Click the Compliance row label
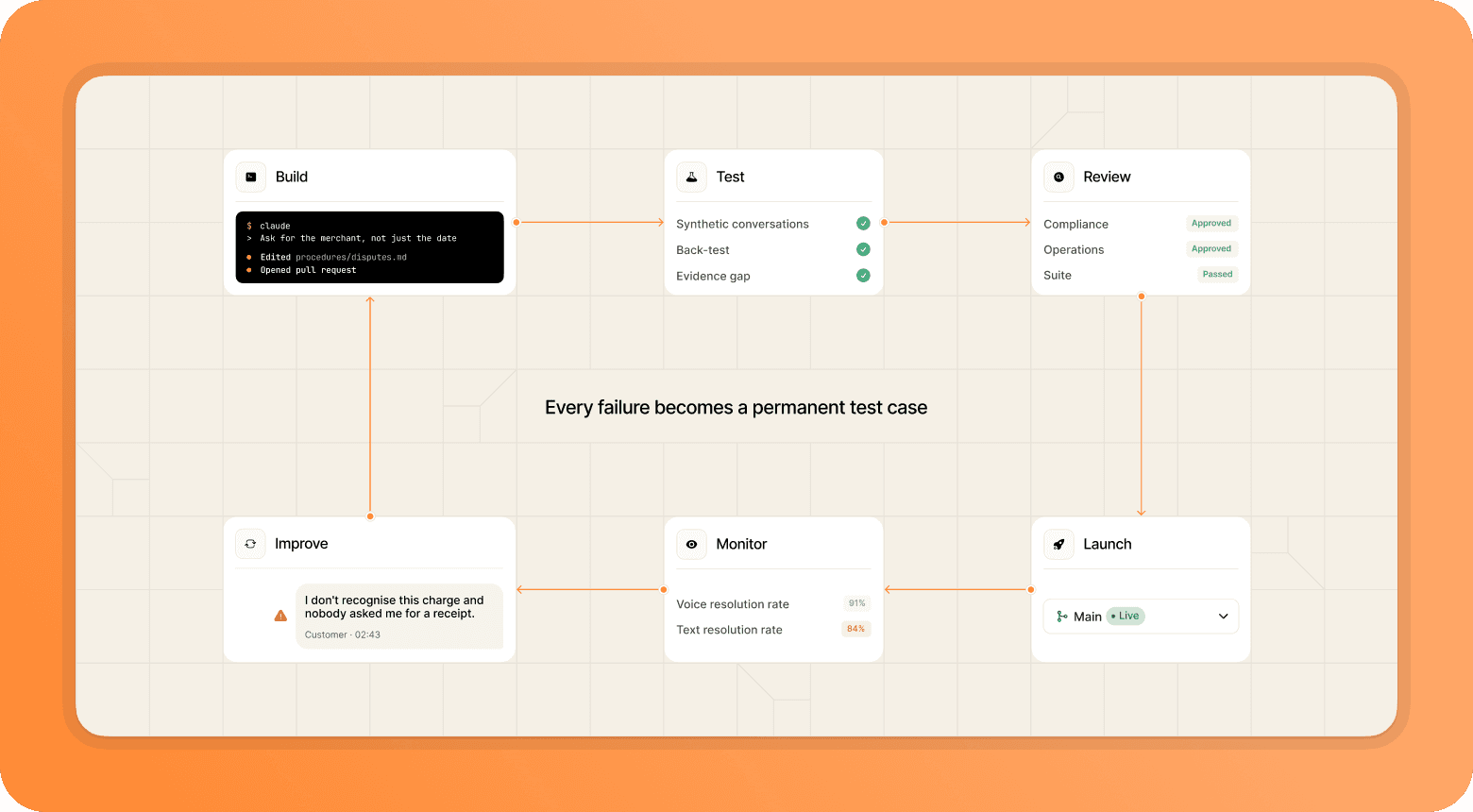This screenshot has width=1473, height=812. tap(1075, 224)
